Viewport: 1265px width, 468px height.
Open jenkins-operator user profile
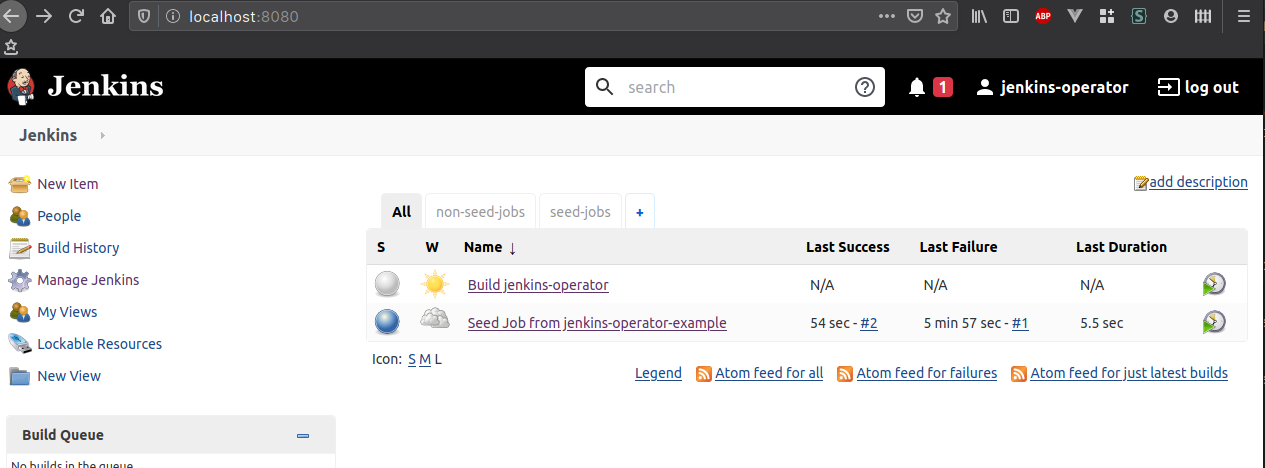coord(1052,87)
